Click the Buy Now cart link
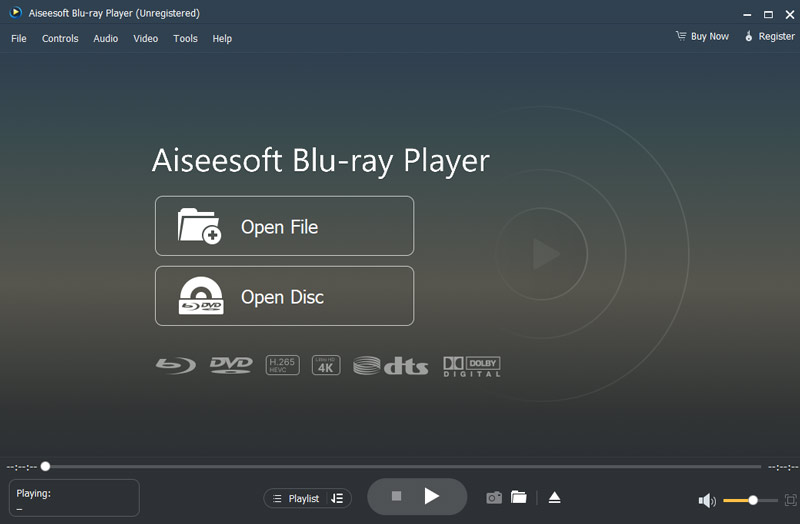Screen dimensions: 800x524 point(702,37)
